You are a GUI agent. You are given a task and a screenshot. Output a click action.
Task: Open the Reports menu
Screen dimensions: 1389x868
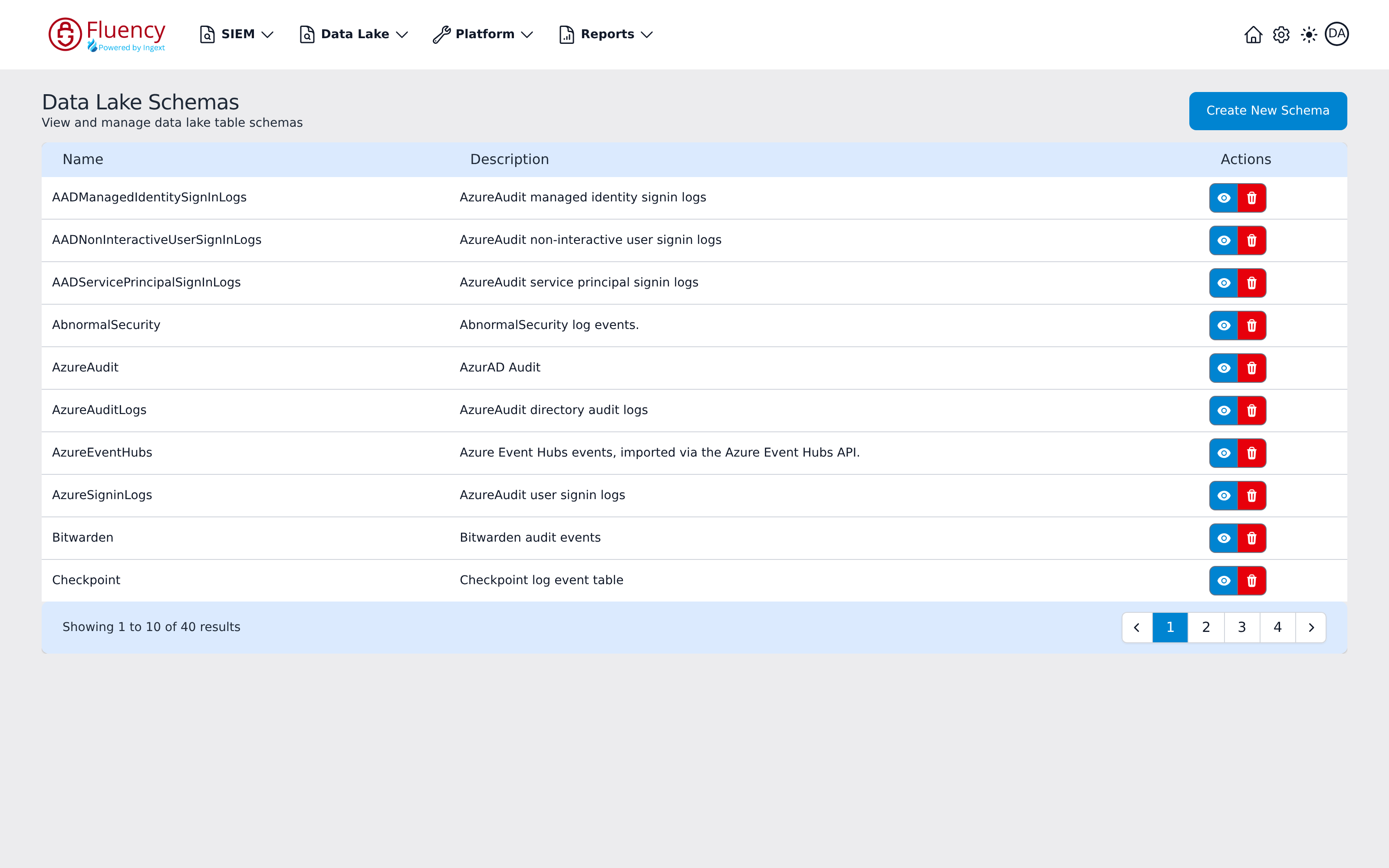tap(606, 34)
